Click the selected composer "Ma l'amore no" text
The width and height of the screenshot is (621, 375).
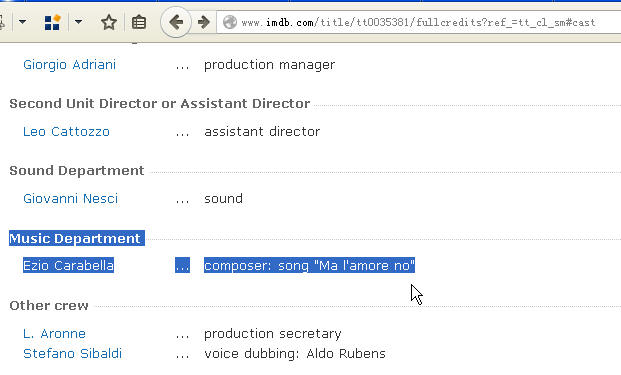coord(309,265)
